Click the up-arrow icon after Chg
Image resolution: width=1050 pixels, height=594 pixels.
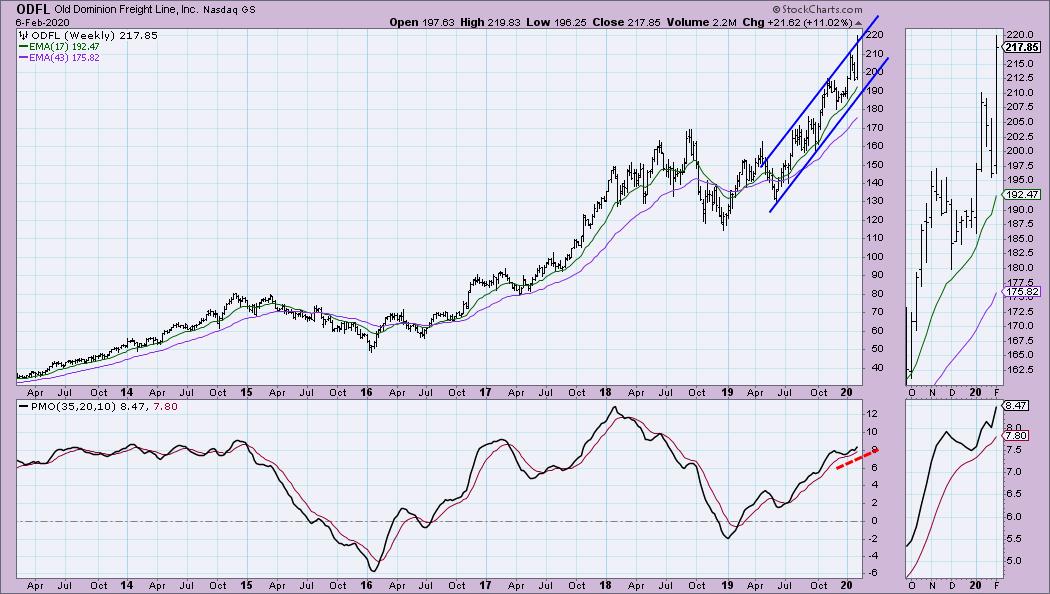click(858, 23)
